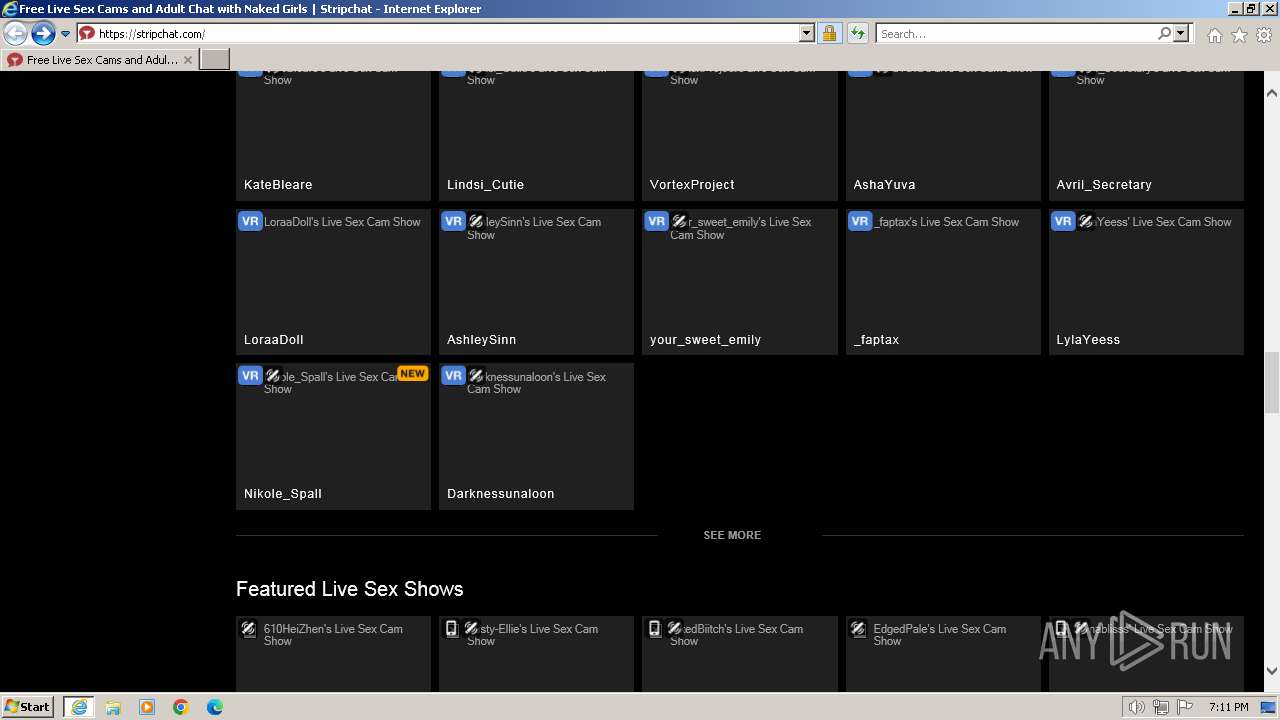Launch Windows Media Player from the taskbar
This screenshot has height=720, width=1280.
click(147, 707)
